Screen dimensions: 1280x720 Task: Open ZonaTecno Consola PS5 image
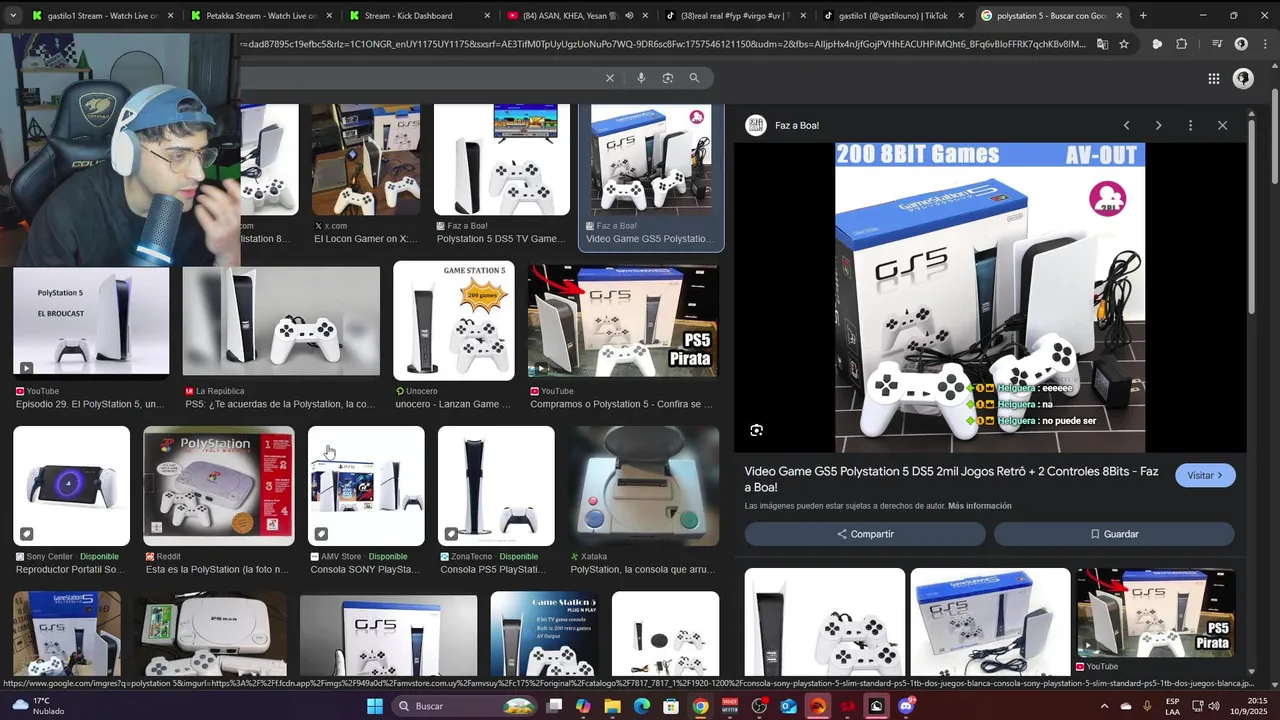coord(496,486)
